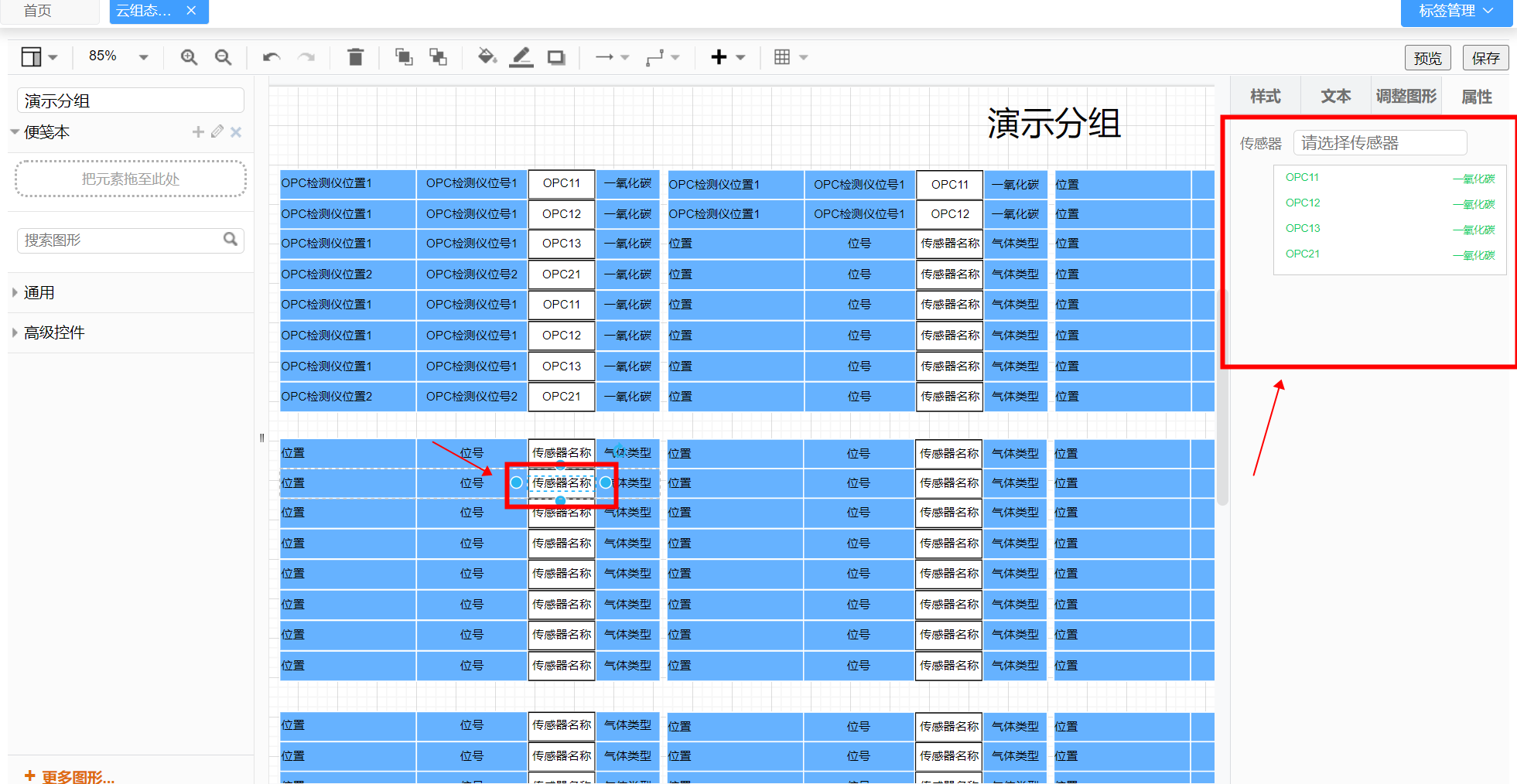This screenshot has width=1517, height=784.
Task: Edit the scratchpad with pencil icon
Action: point(217,132)
